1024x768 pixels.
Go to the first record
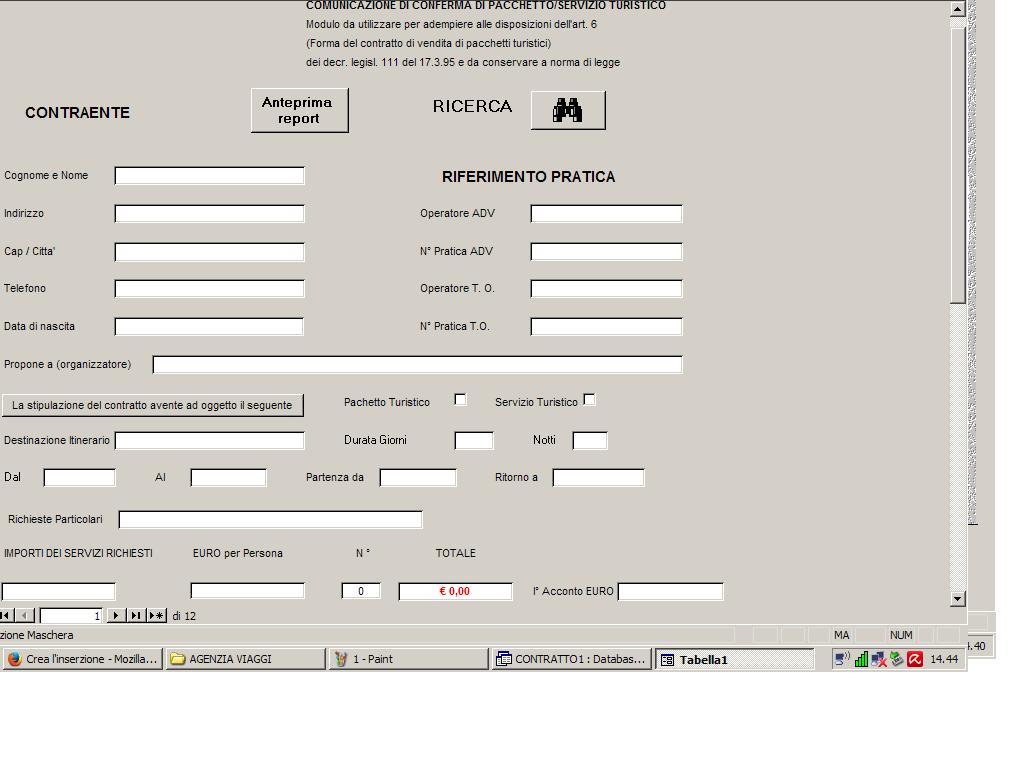(x=7, y=616)
